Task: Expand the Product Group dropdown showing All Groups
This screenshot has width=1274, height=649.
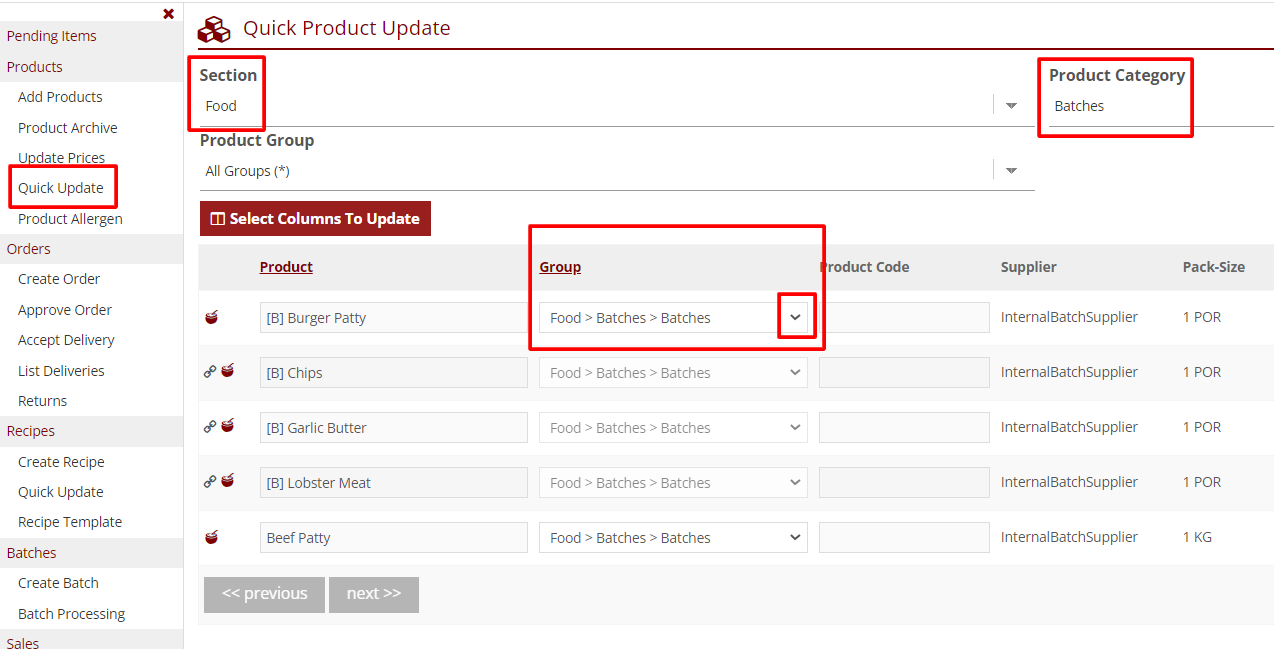Action: tap(1010, 171)
